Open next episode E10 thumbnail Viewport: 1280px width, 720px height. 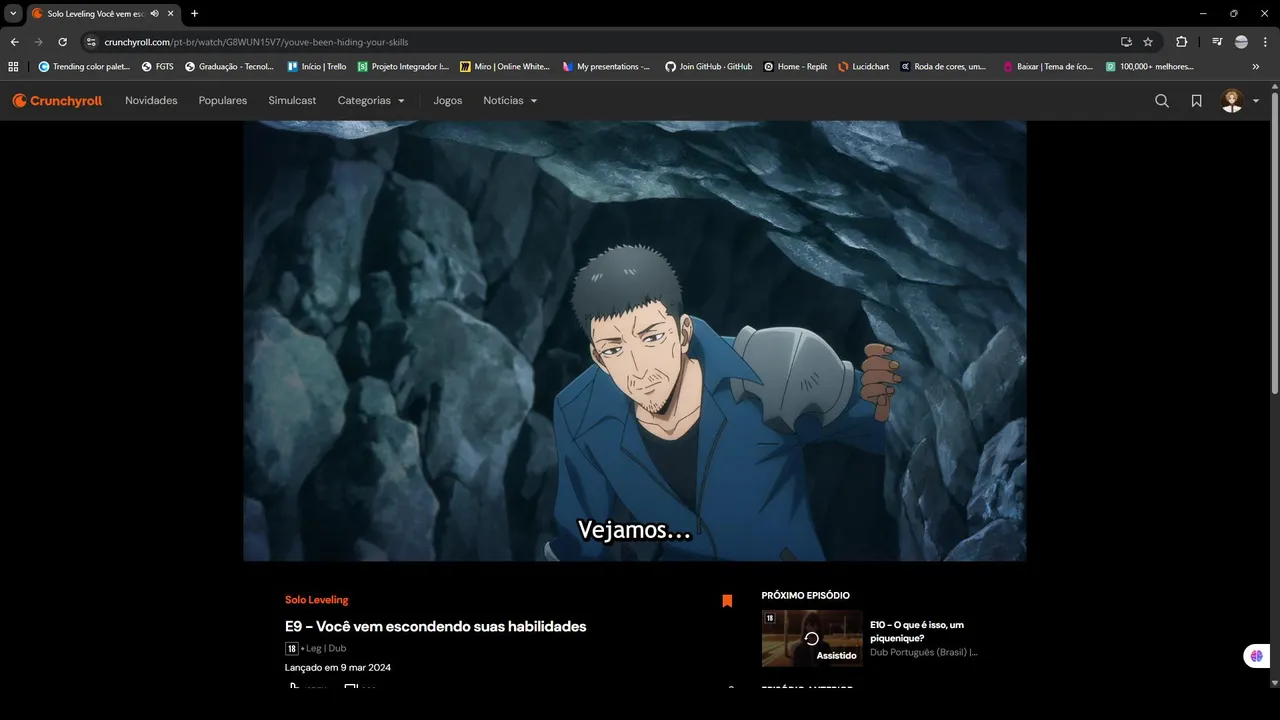pyautogui.click(x=812, y=638)
